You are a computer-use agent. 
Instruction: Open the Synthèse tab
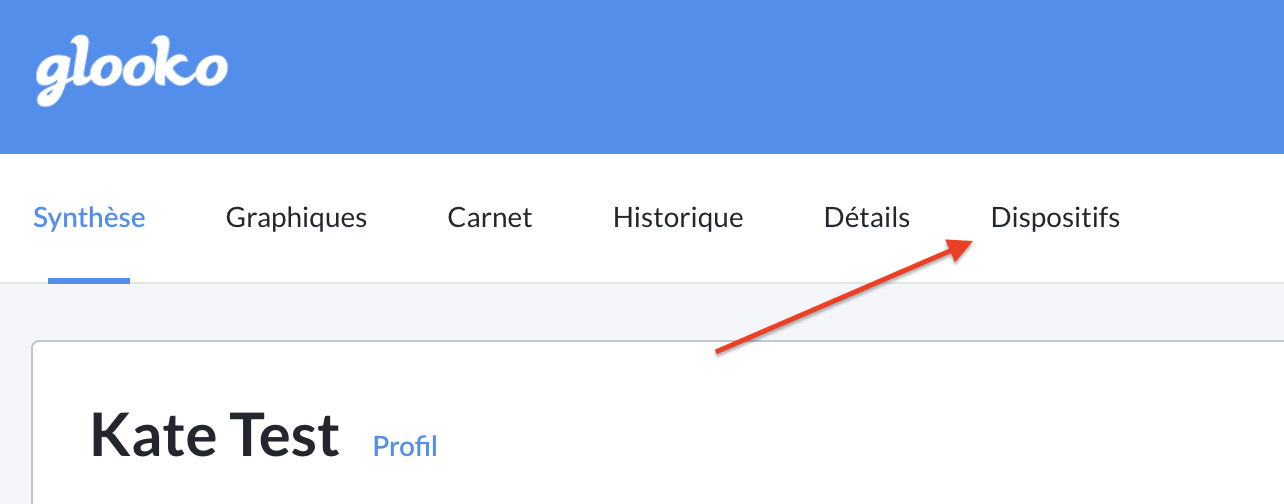(89, 217)
